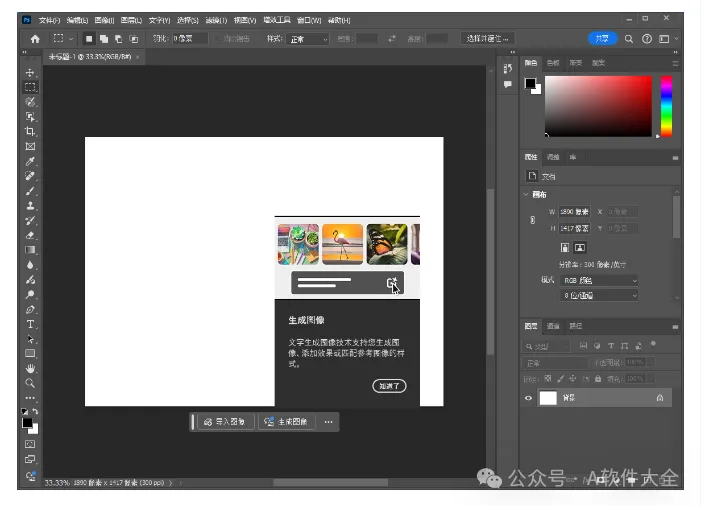The width and height of the screenshot is (701, 506).
Task: Toggle link between canvas width and height
Action: tap(532, 220)
